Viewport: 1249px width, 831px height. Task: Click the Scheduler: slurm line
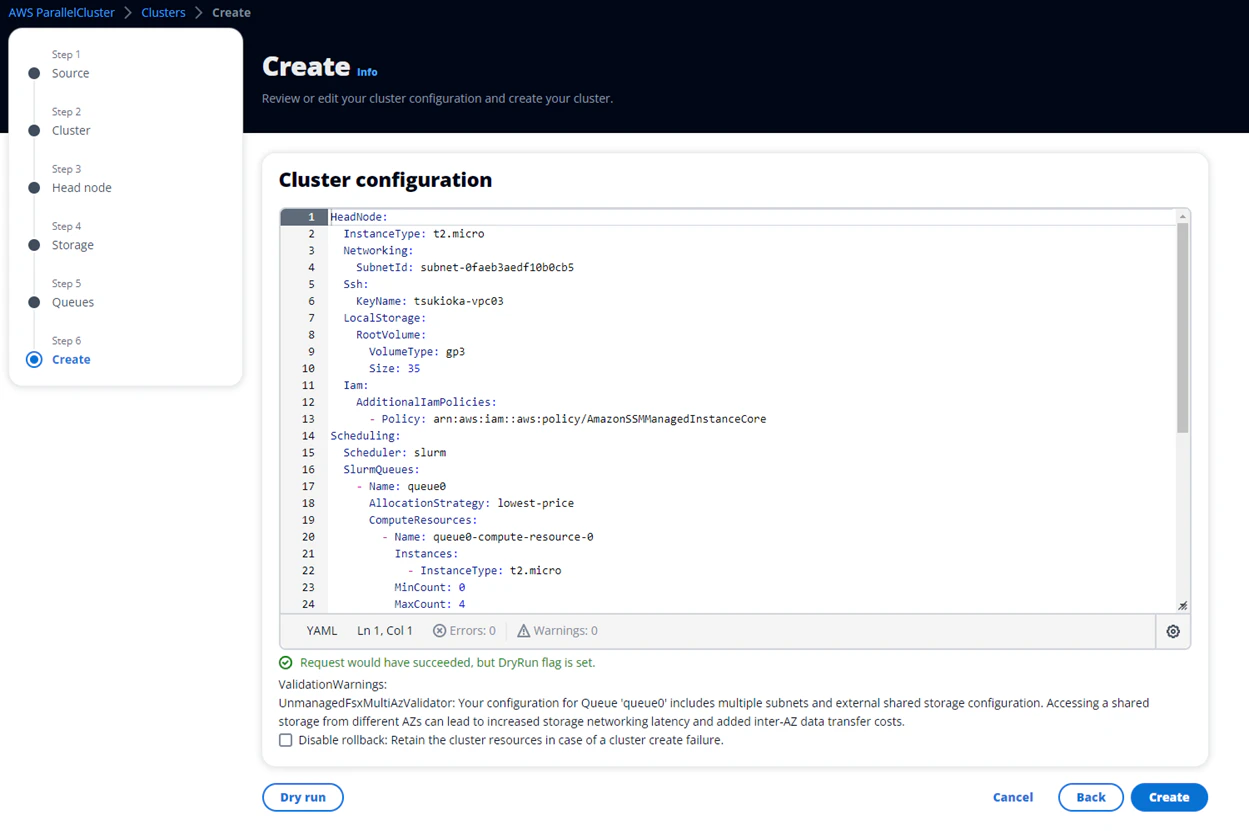(395, 453)
